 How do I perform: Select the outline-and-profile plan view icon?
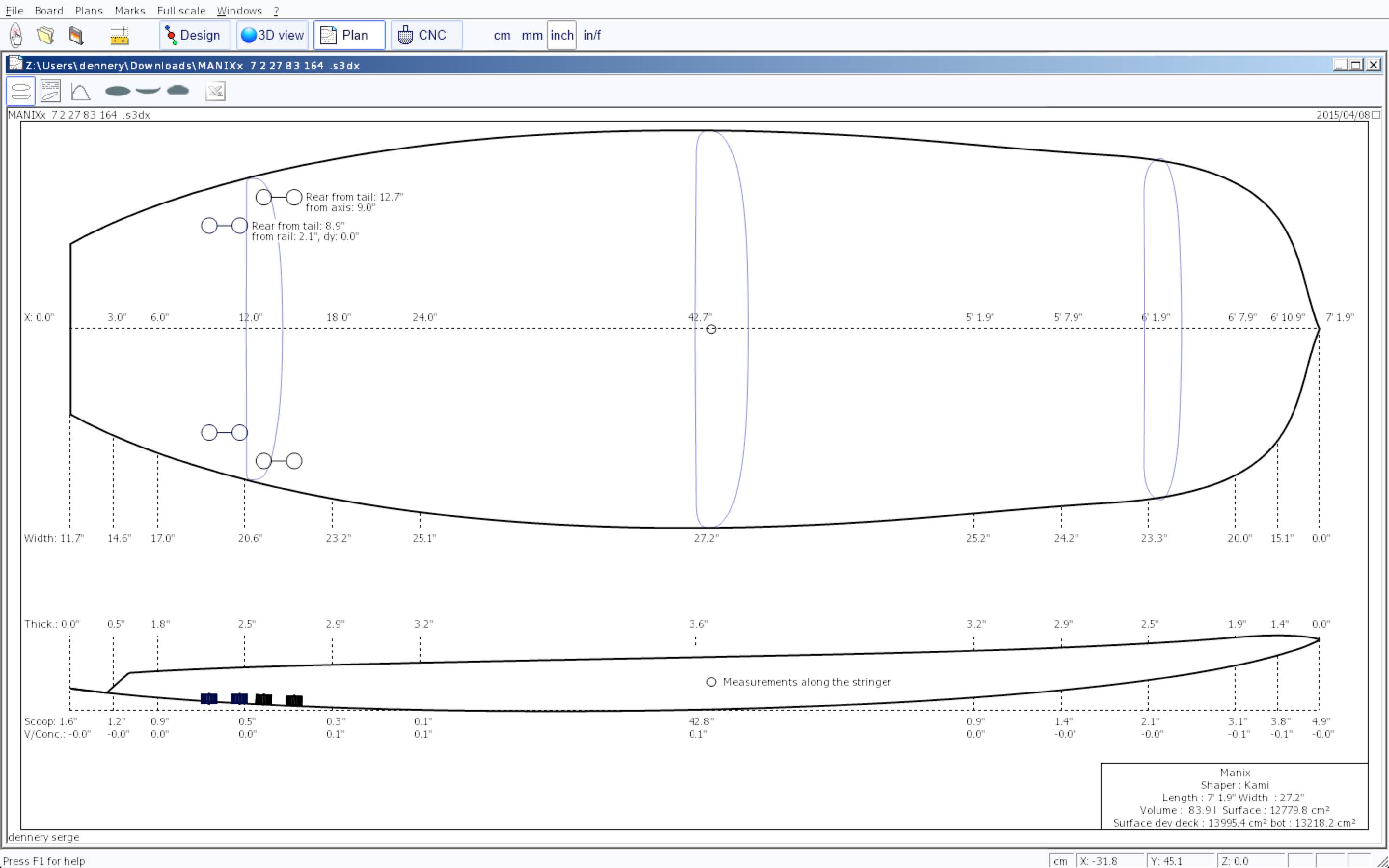[21, 91]
